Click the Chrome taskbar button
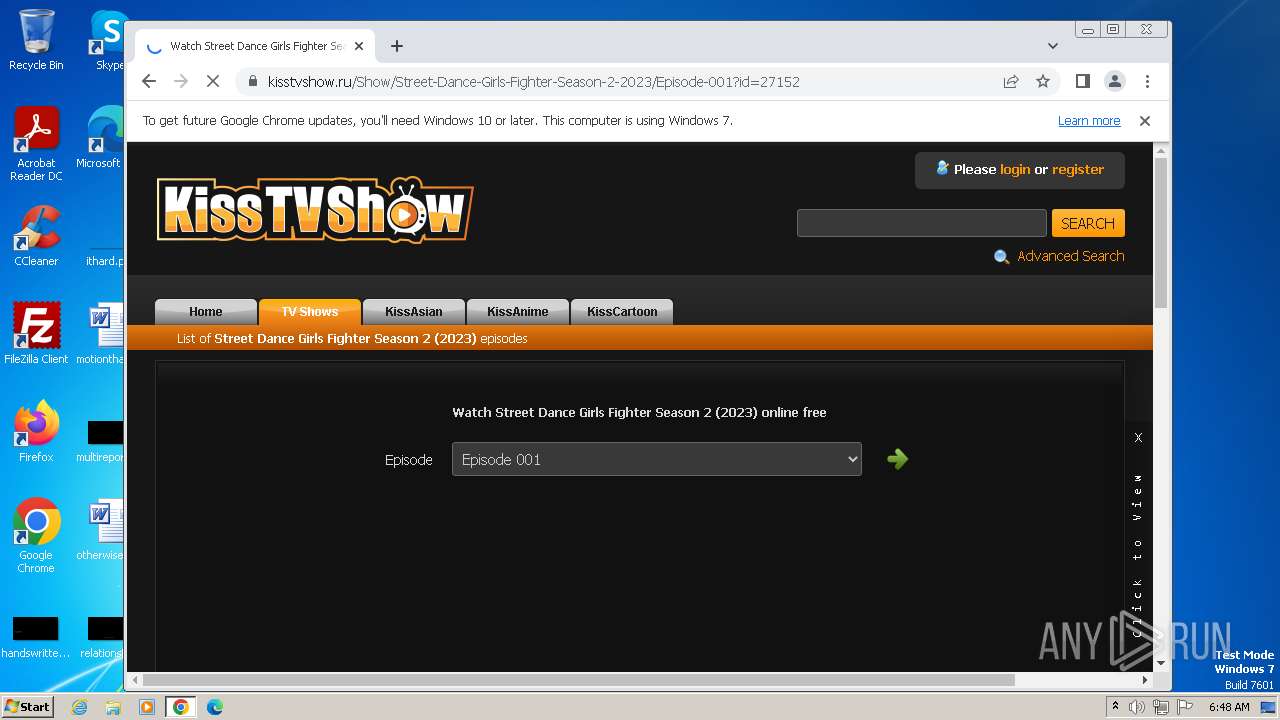 coord(181,707)
